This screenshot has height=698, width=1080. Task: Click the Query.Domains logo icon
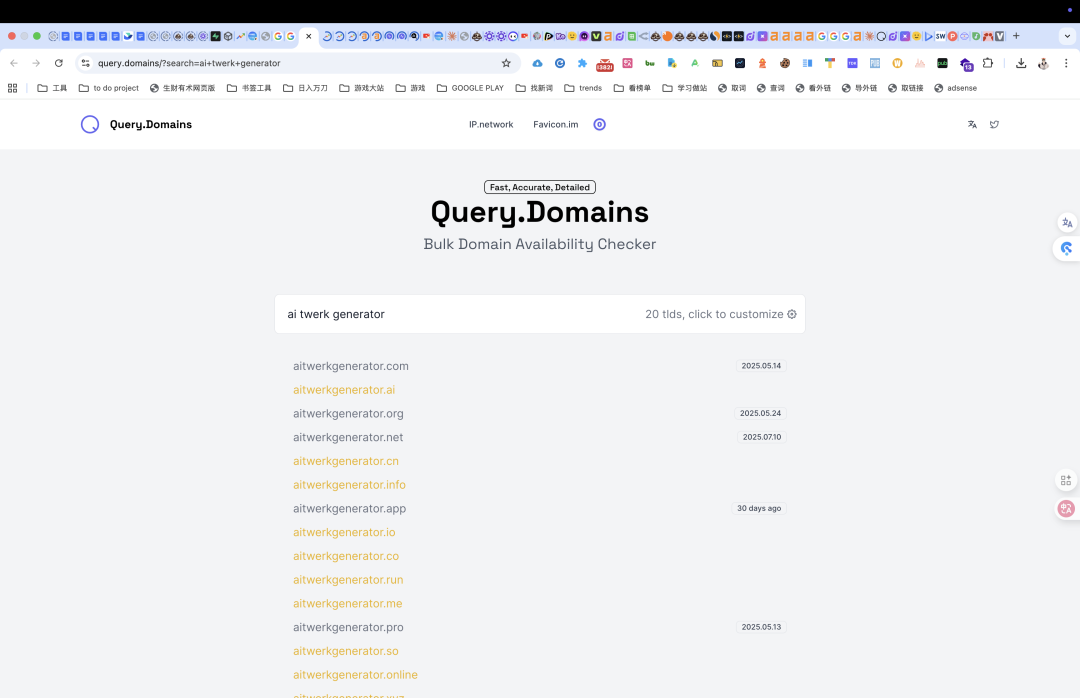click(x=90, y=125)
